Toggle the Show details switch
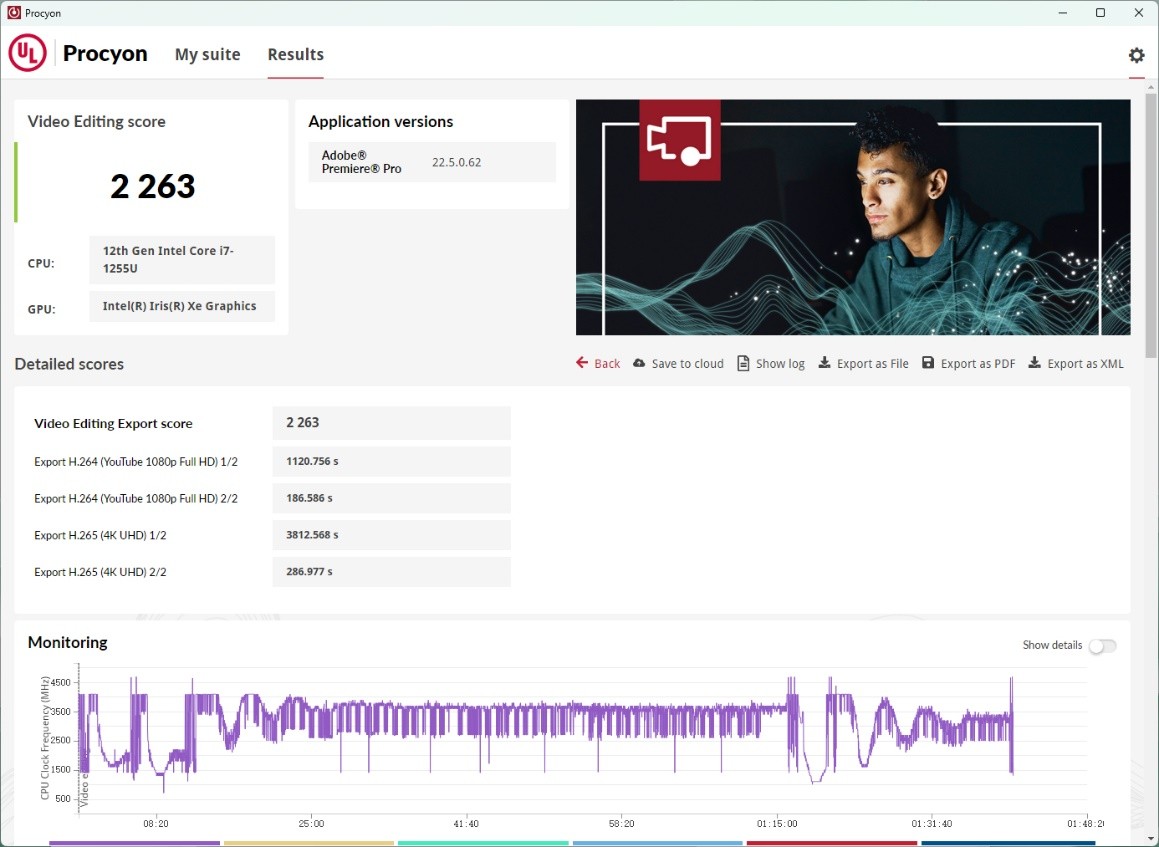Viewport: 1159px width, 847px height. [1102, 645]
